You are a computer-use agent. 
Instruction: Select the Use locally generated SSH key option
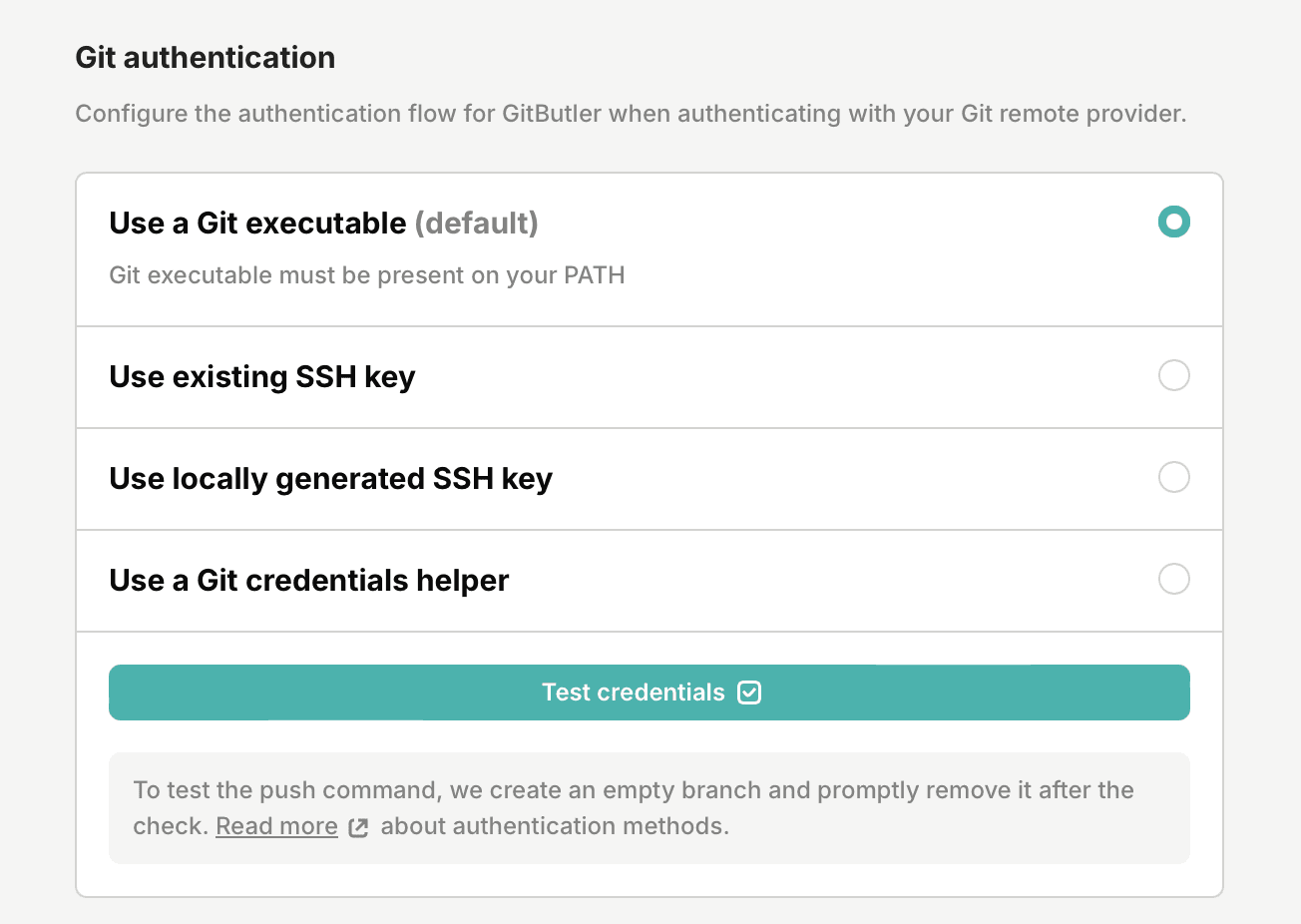pyautogui.click(x=1174, y=477)
